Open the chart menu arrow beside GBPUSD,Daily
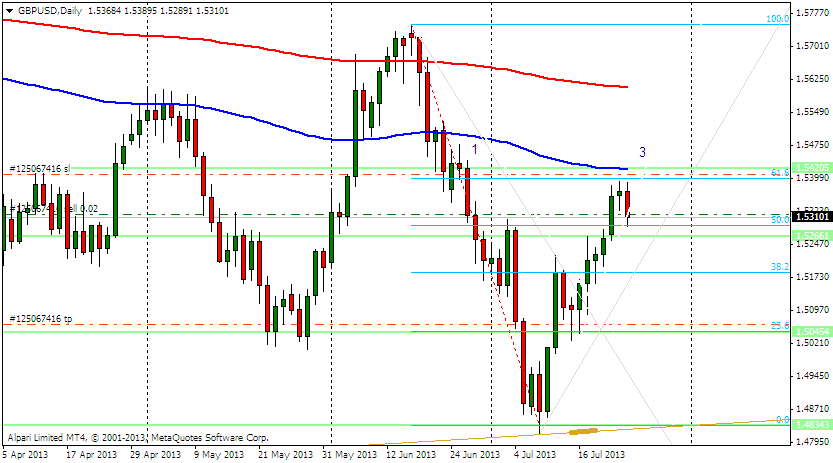 click(x=10, y=11)
